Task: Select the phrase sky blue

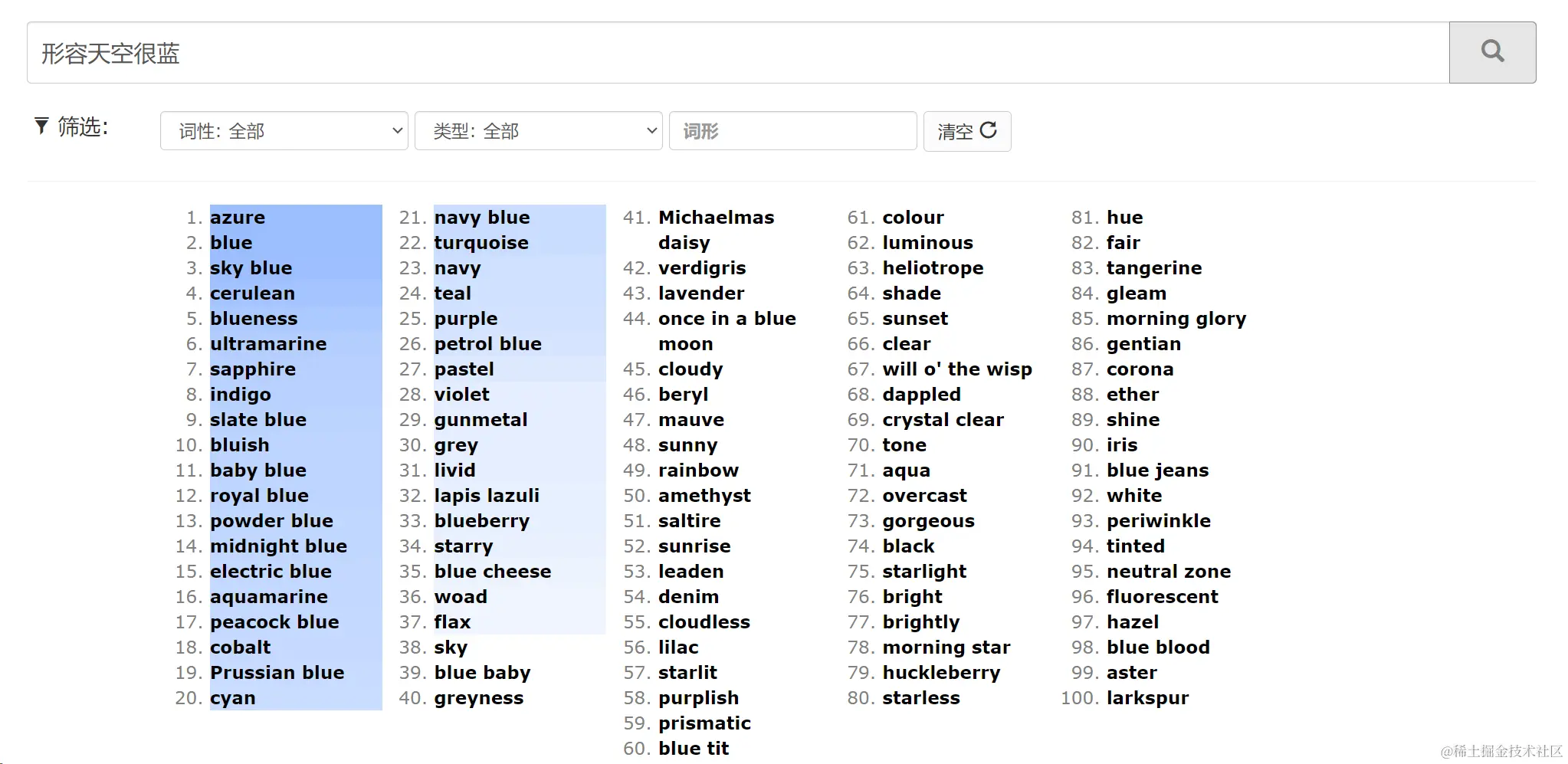Action: pos(251,267)
